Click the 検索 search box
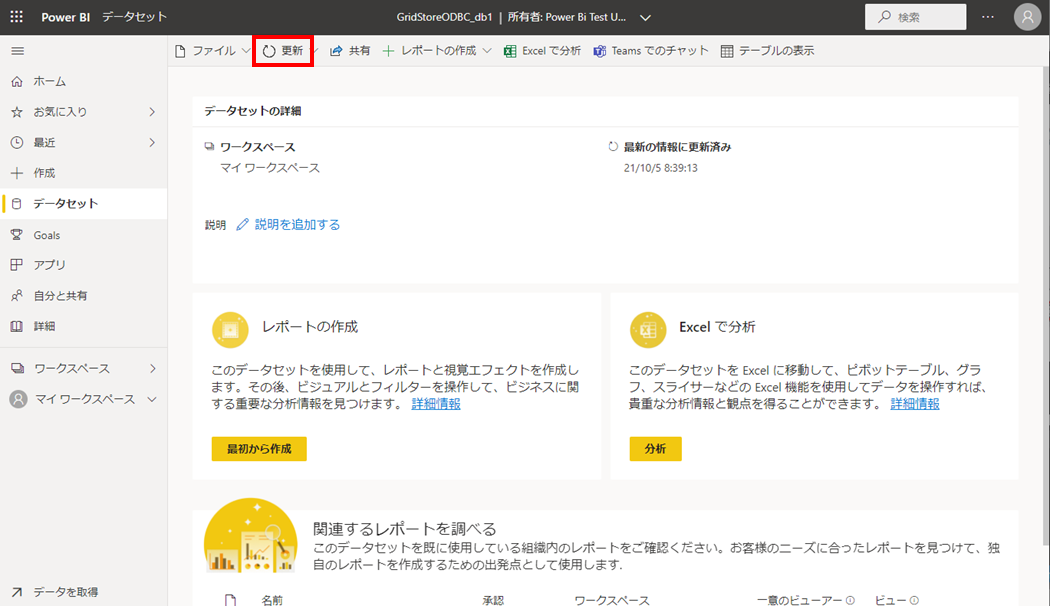The image size is (1050, 606). tap(915, 17)
